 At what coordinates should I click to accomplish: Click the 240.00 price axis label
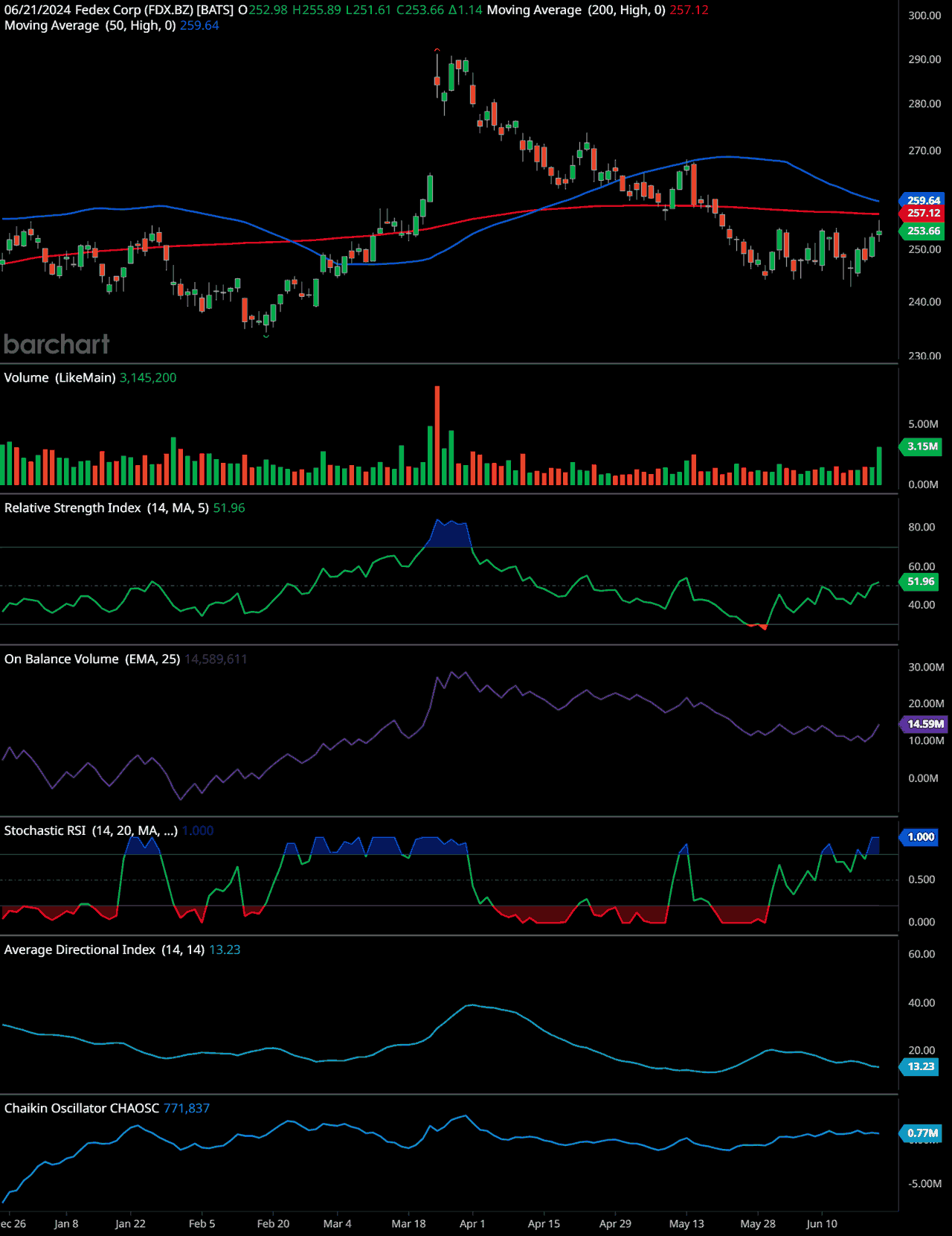(924, 302)
